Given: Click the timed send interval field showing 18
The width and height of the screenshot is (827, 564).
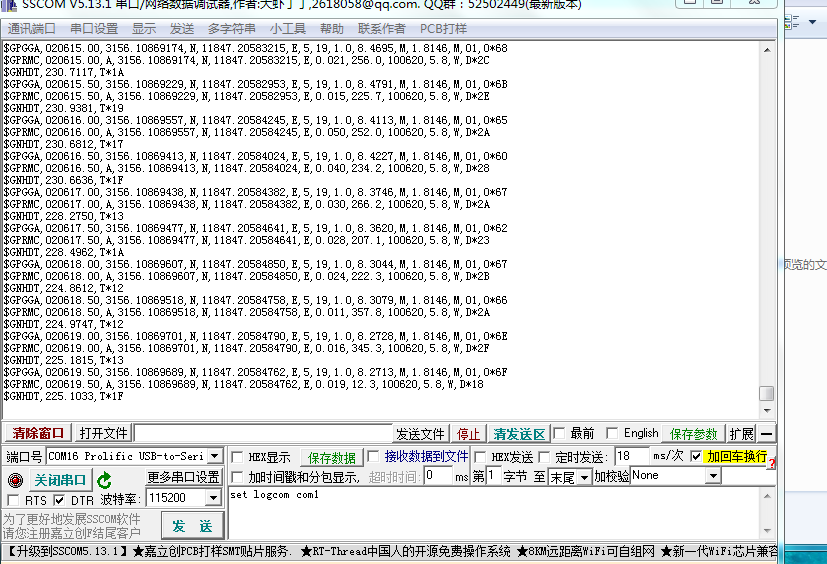Looking at the screenshot, I should (631, 456).
